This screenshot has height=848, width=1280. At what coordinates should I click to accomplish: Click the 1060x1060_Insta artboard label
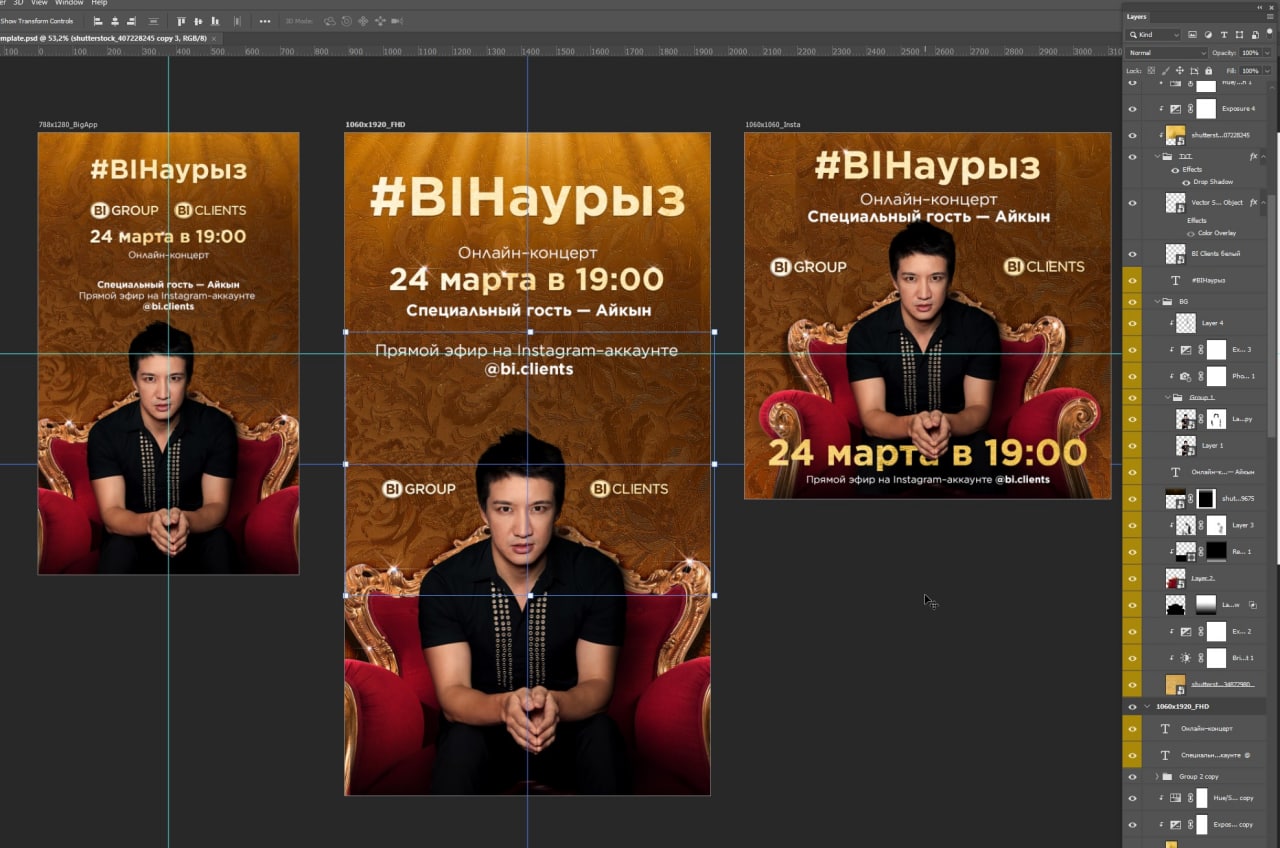[x=773, y=125]
